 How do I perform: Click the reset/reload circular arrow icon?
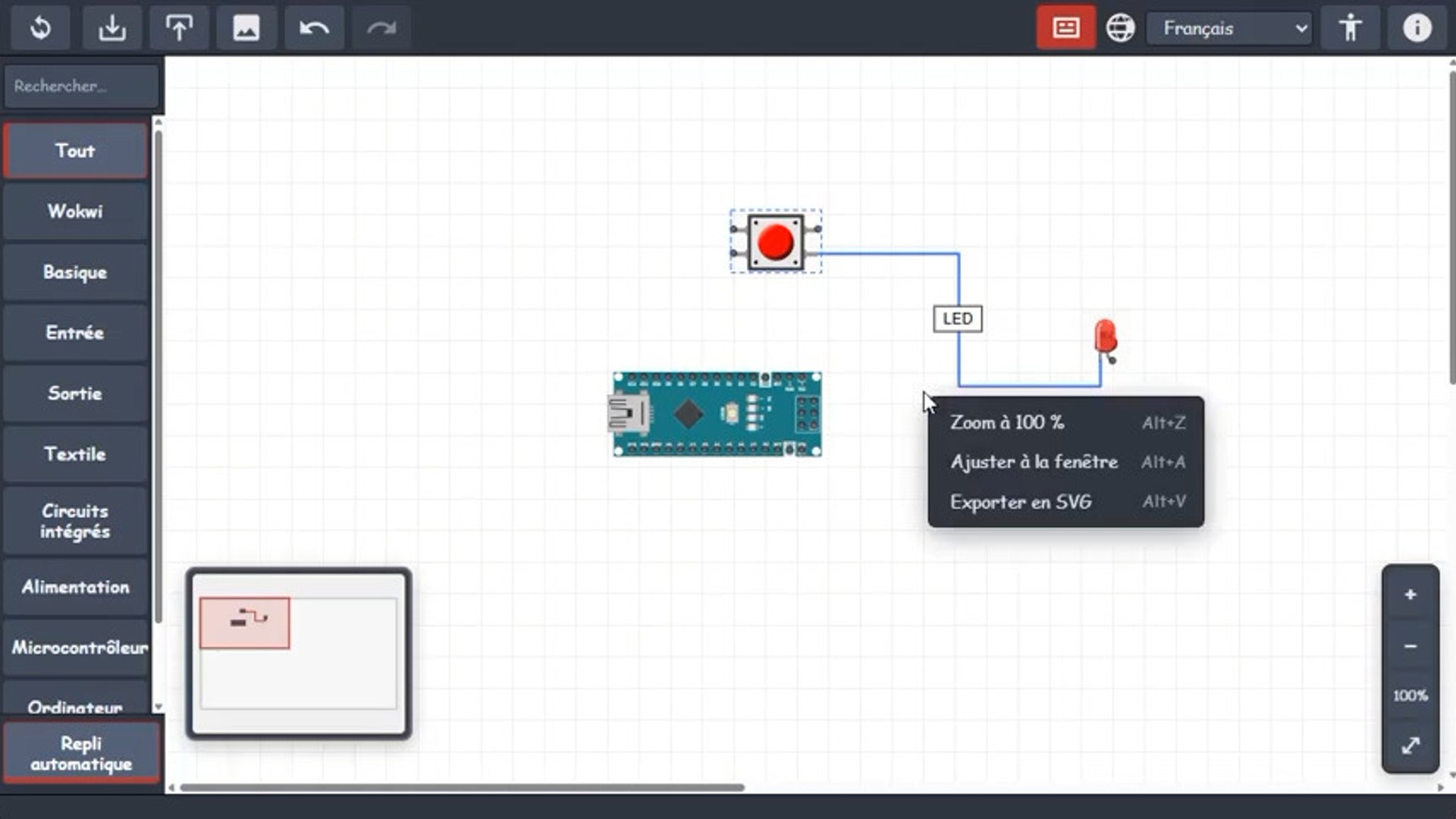(x=40, y=28)
